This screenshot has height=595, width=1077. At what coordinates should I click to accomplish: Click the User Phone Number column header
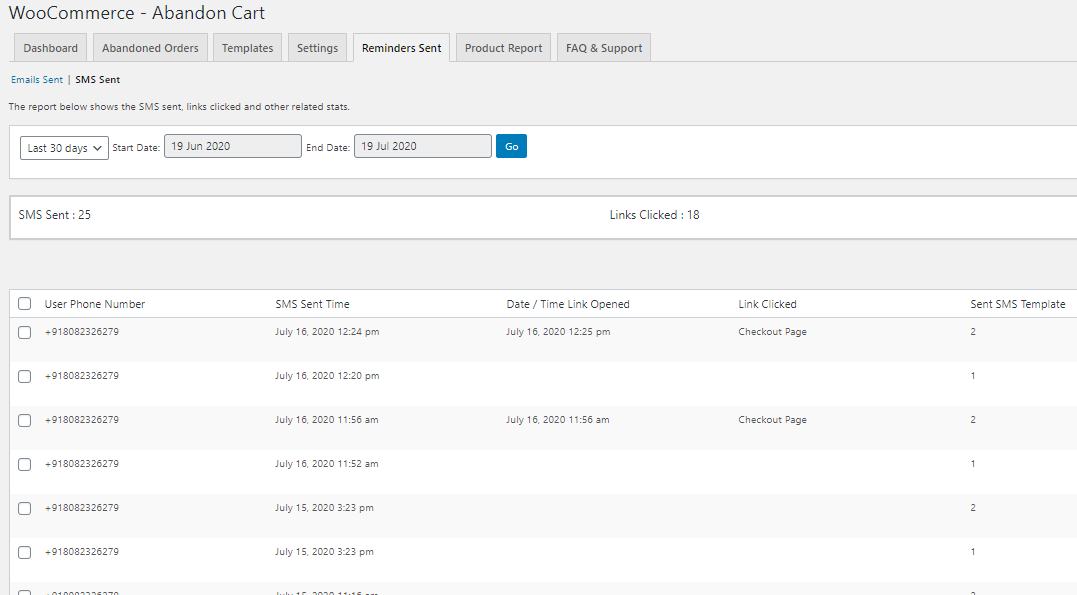click(95, 304)
